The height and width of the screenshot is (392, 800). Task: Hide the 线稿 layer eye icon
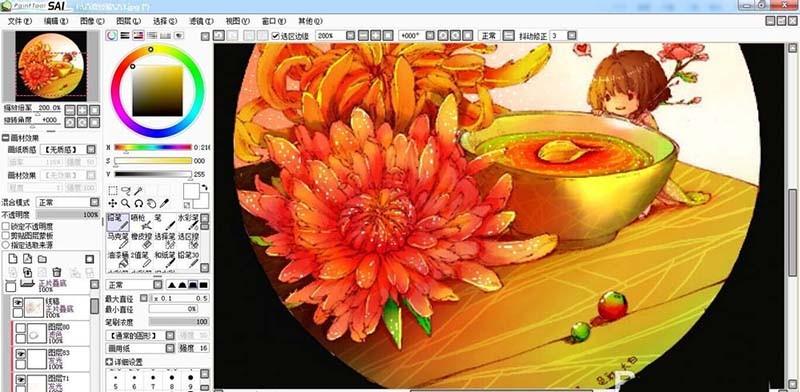[x=18, y=302]
